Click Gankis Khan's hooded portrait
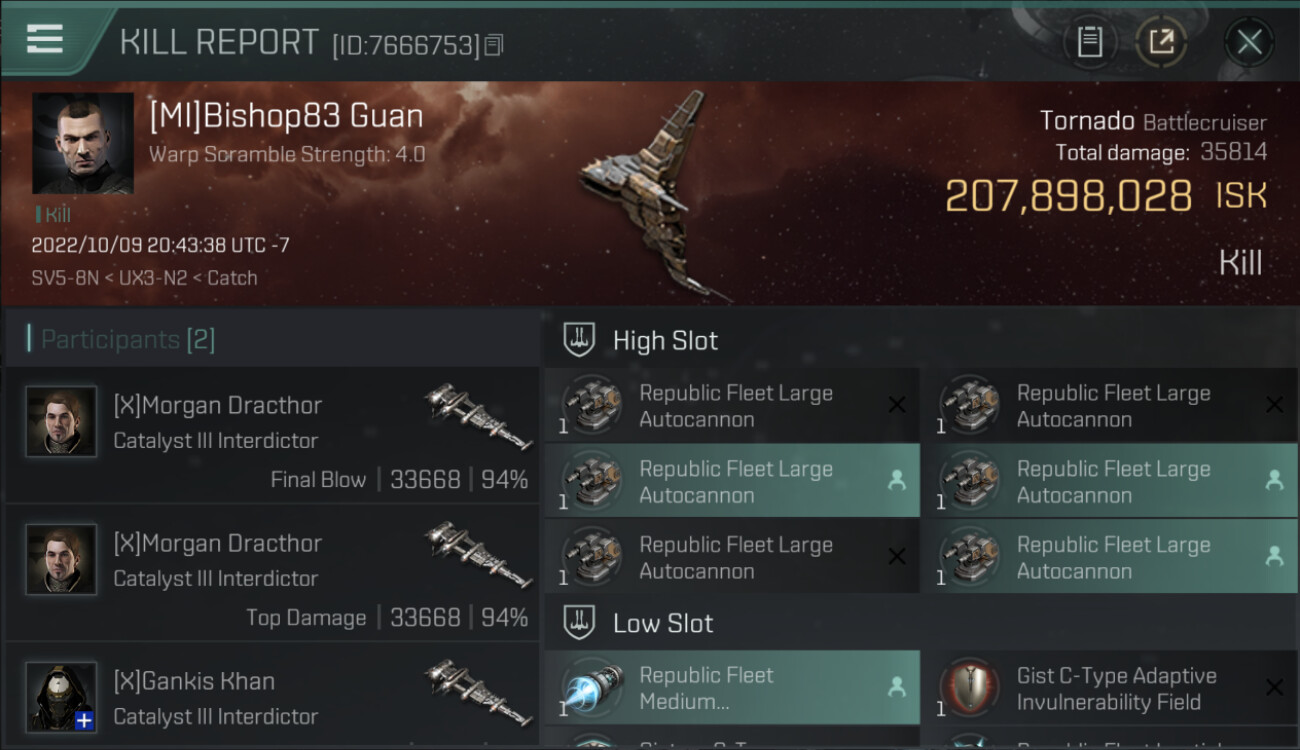Screen dimensions: 1300x750 (x=62, y=697)
